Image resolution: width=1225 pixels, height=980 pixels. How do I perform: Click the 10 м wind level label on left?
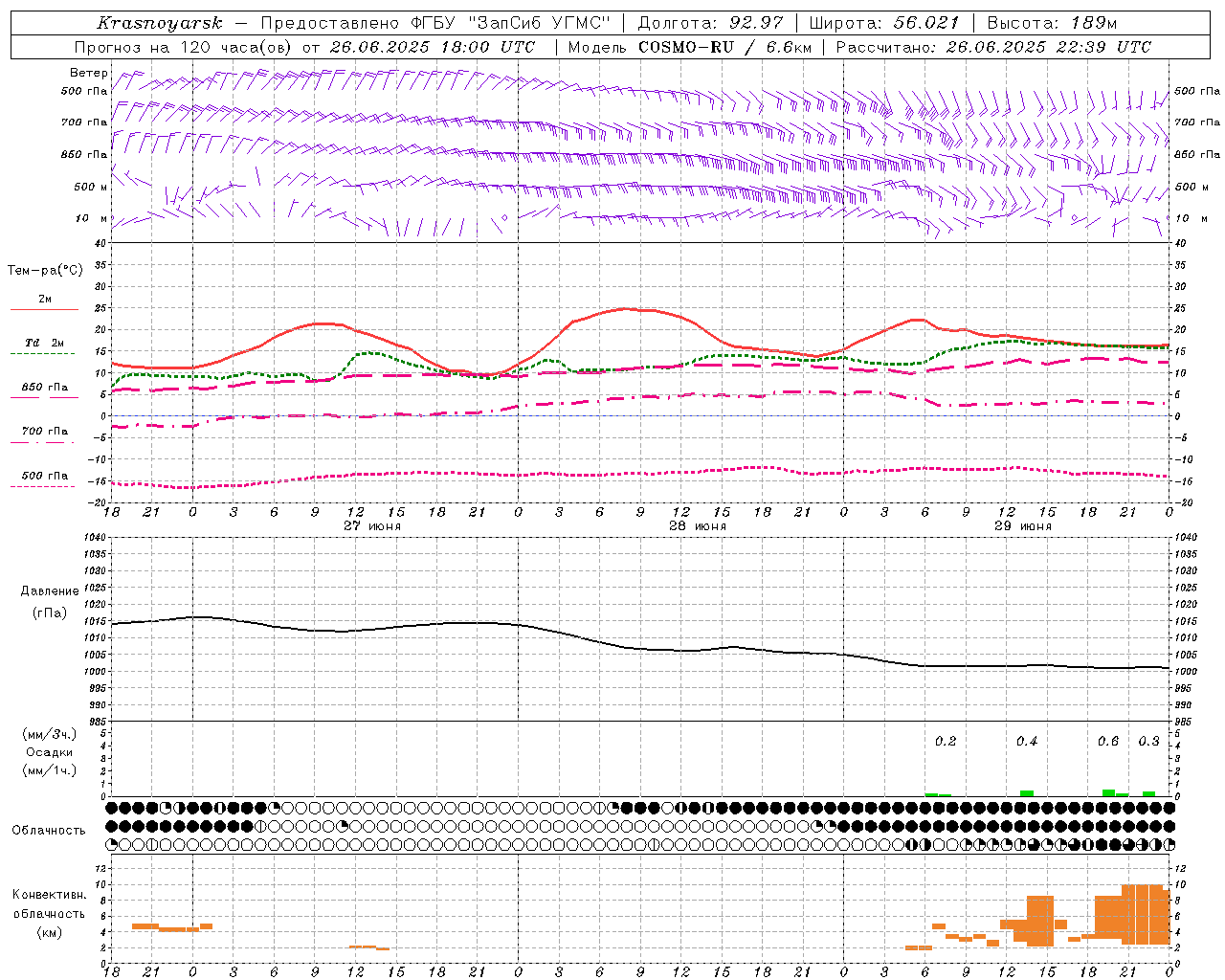92,219
